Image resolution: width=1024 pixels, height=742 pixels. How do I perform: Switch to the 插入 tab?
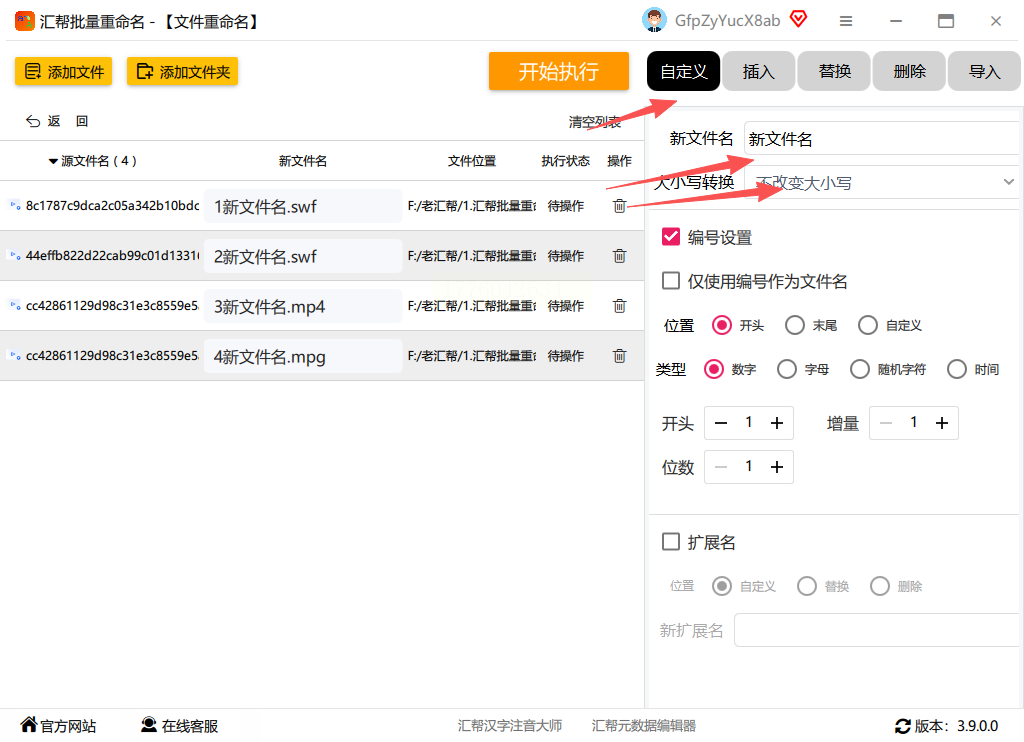click(x=758, y=71)
